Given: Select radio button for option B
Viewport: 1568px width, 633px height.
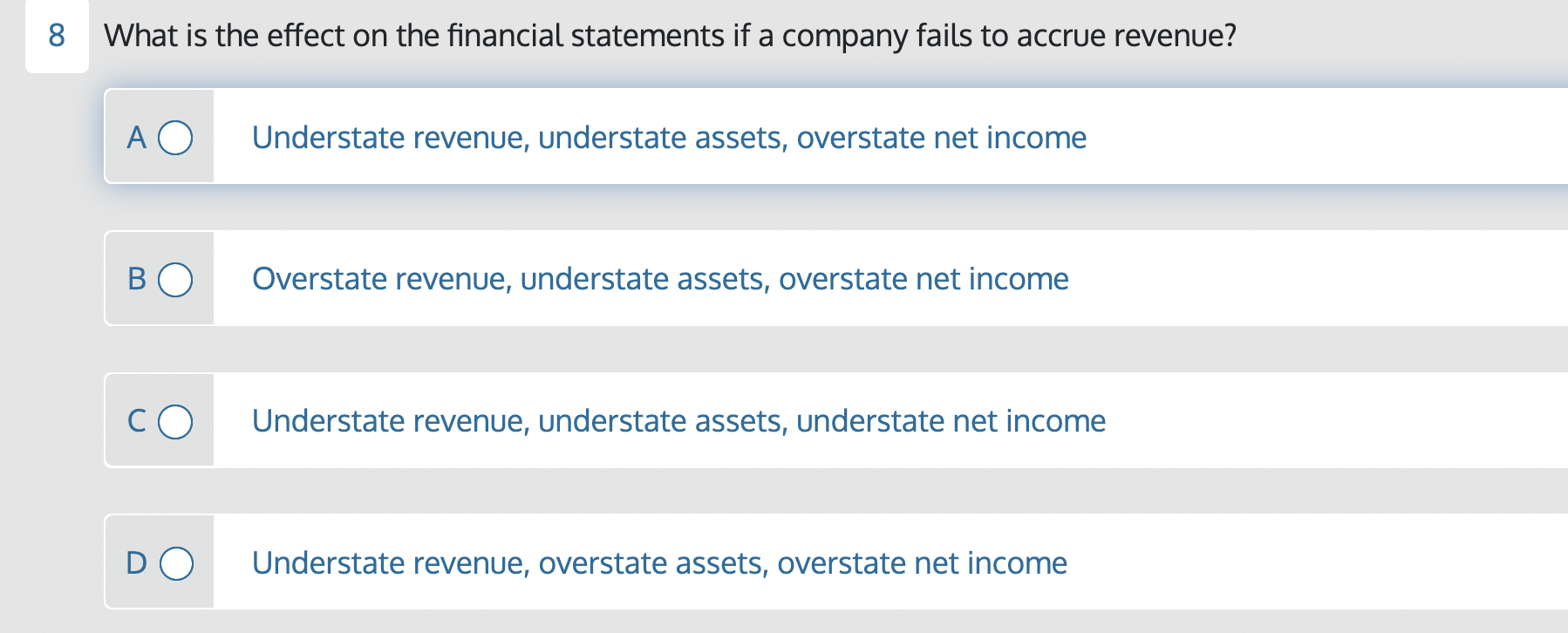Looking at the screenshot, I should pyautogui.click(x=176, y=279).
